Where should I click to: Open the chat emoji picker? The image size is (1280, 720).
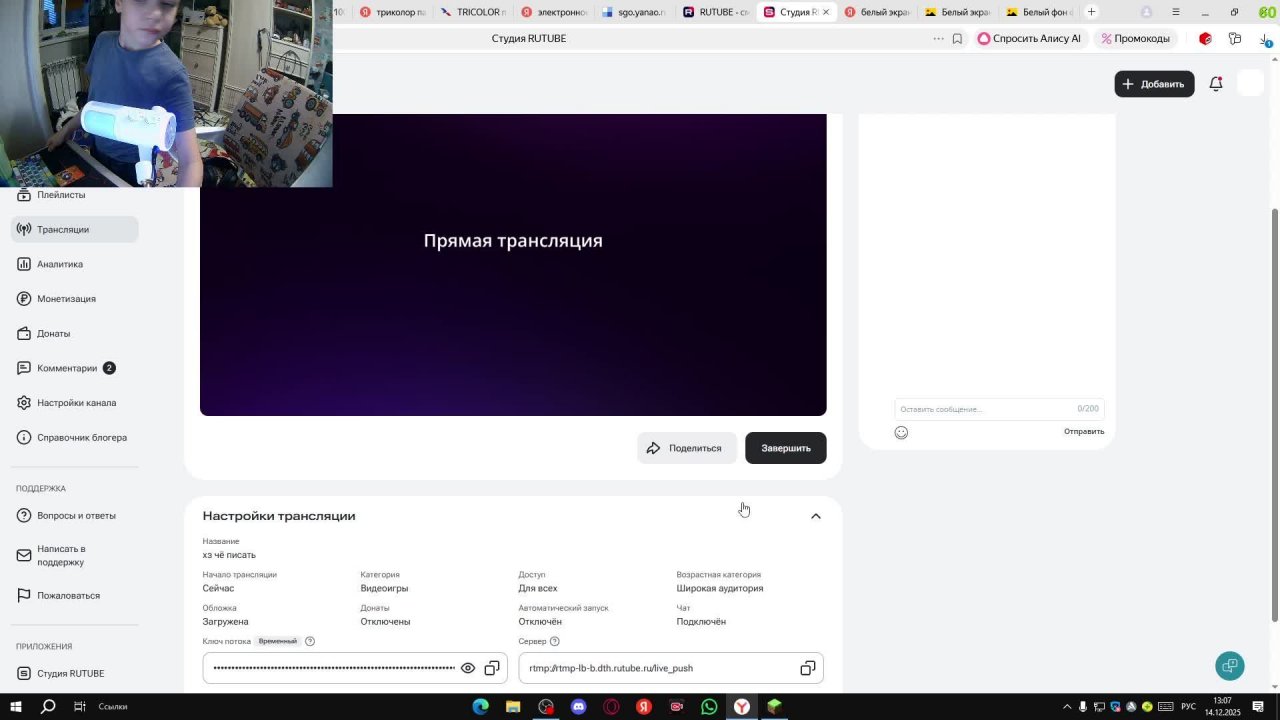coord(901,432)
